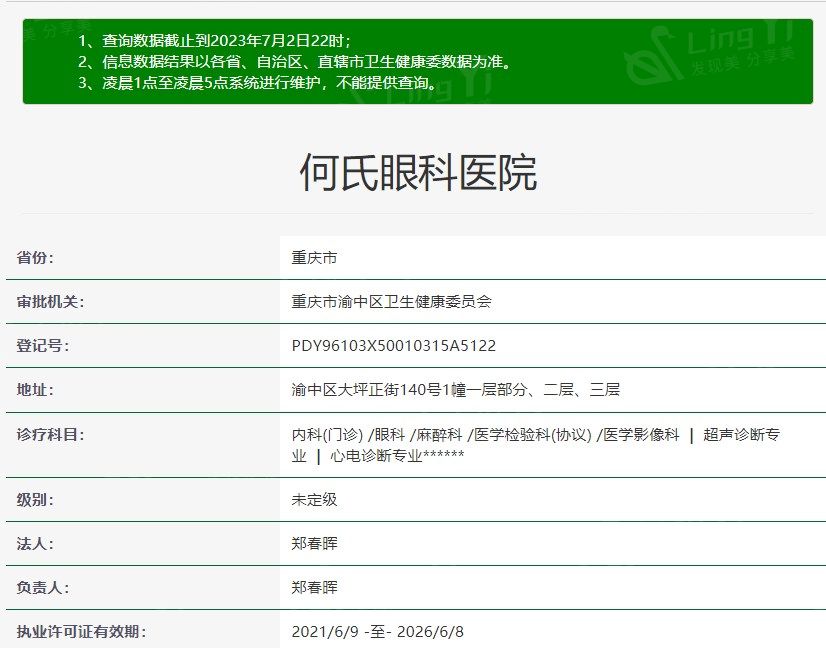Select registration number PDY96103X50010315A5122
The image size is (826, 648).
tap(394, 346)
